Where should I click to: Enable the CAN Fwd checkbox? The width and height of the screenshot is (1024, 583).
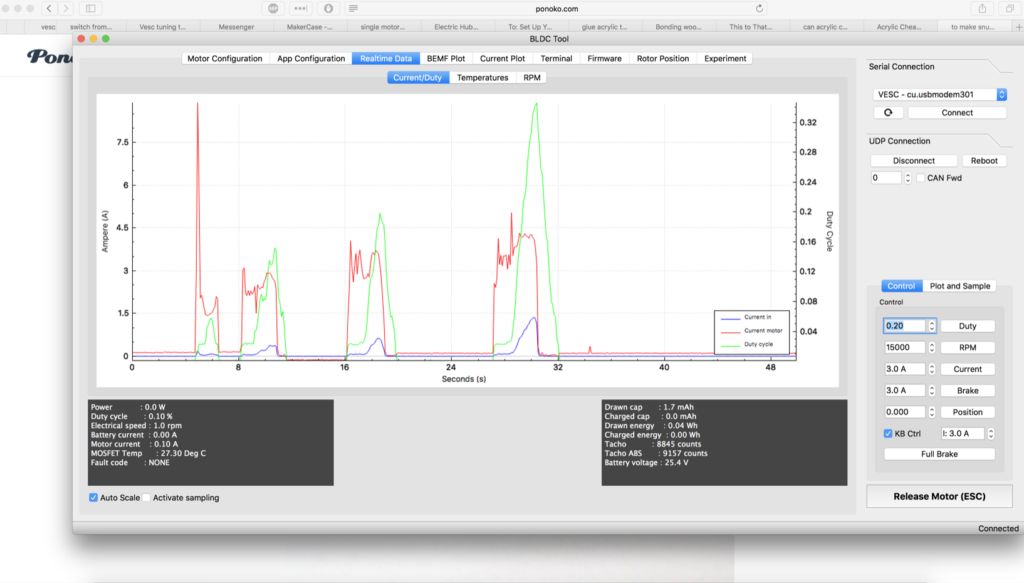(921, 178)
